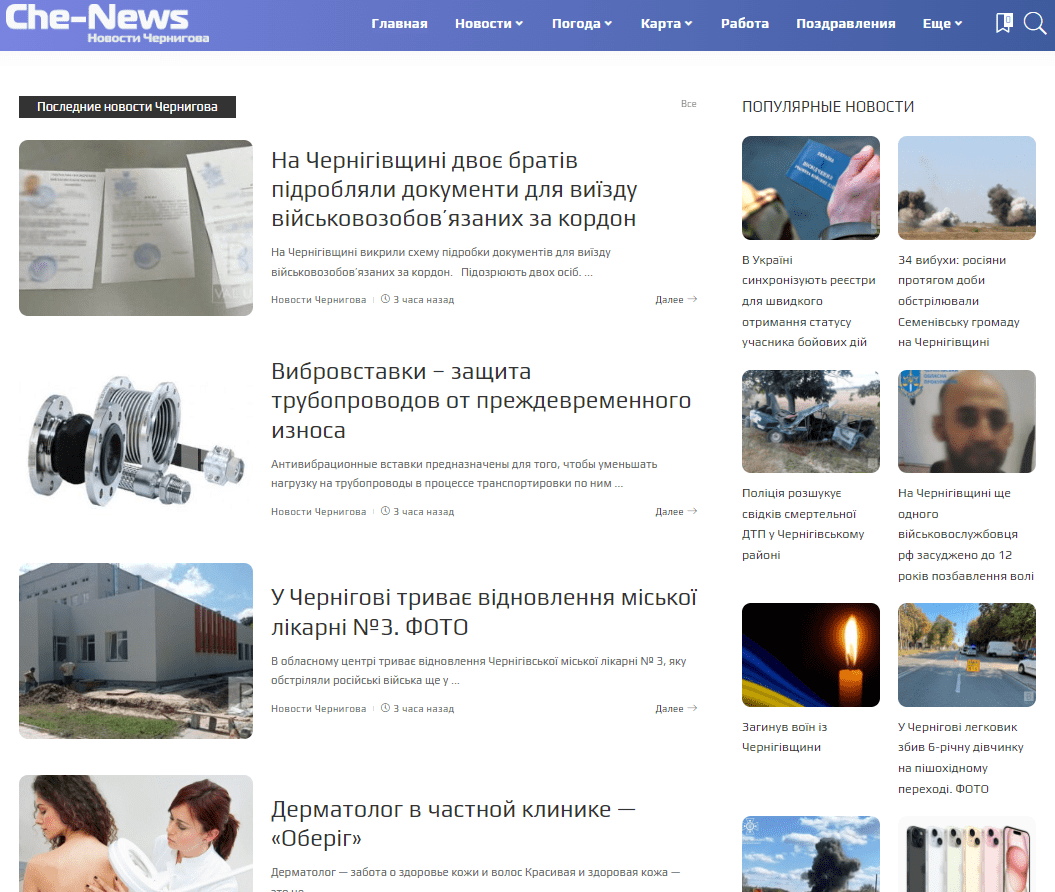Open popular news about синхронізують реєстри
The height and width of the screenshot is (892, 1055).
pos(809,301)
